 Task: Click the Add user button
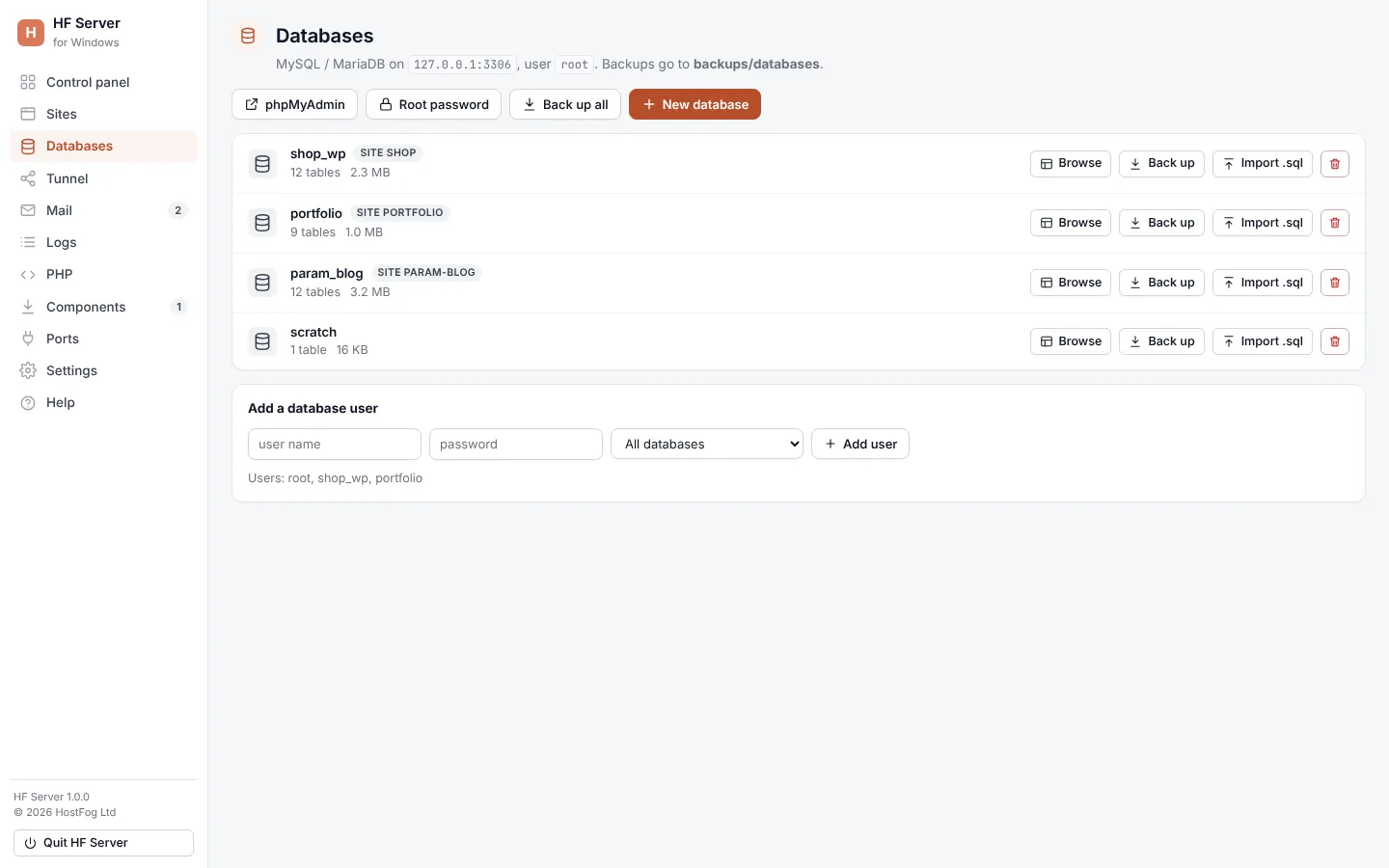click(860, 444)
